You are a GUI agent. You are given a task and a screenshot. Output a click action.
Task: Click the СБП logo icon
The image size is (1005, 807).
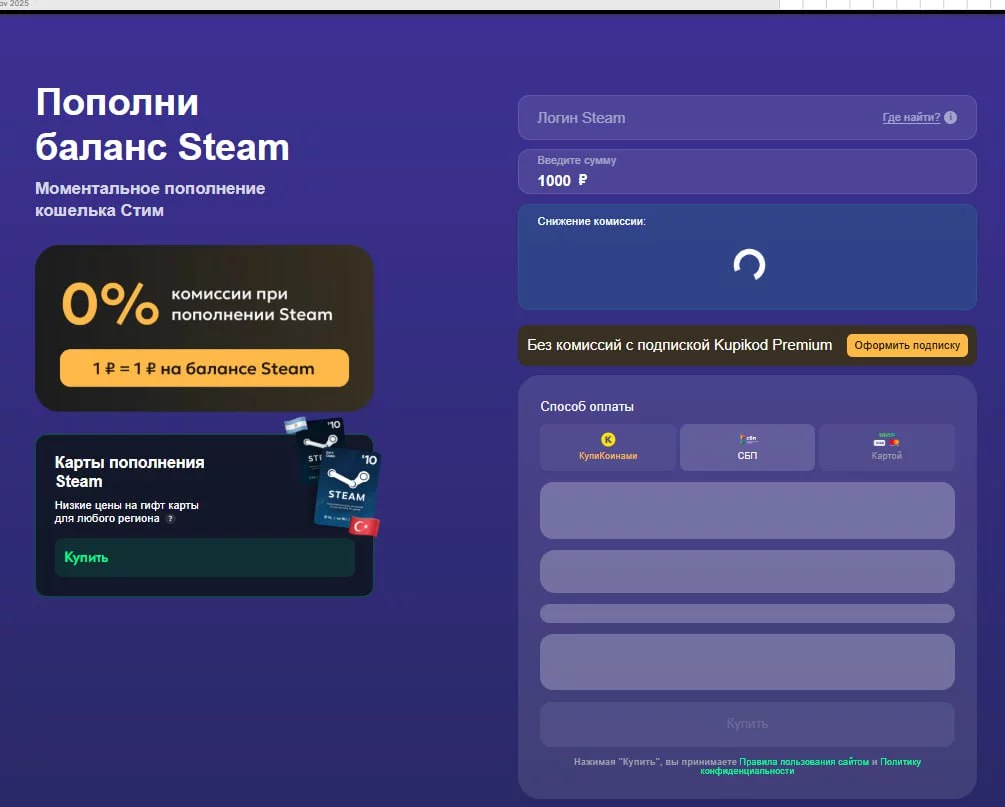click(747, 439)
